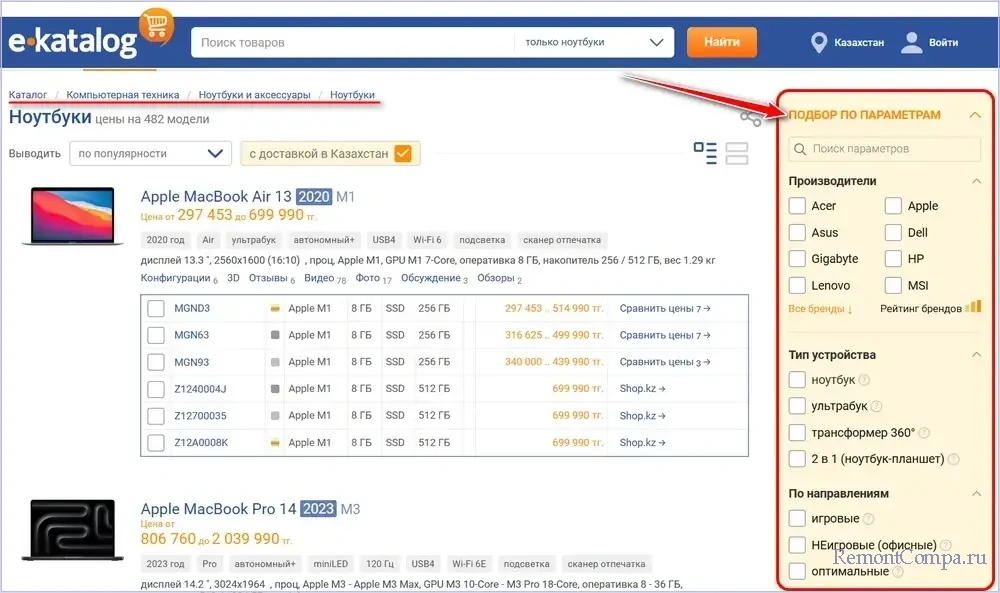
Task: Open the 'по популярности' sort dropdown
Action: click(151, 154)
